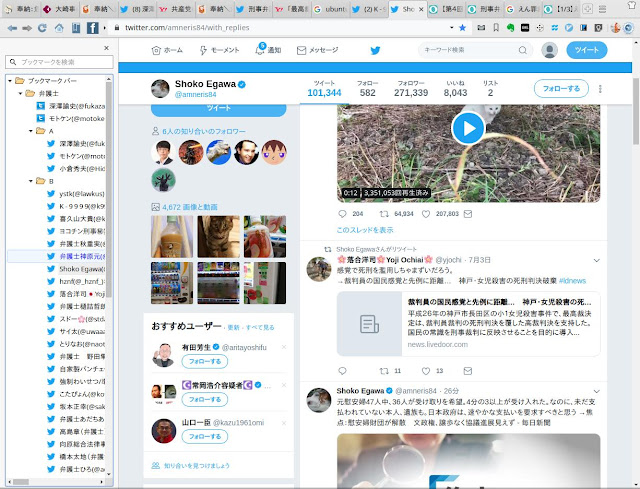
Task: Open the 弁護士神原元 bookmark
Action: pyautogui.click(x=76, y=256)
